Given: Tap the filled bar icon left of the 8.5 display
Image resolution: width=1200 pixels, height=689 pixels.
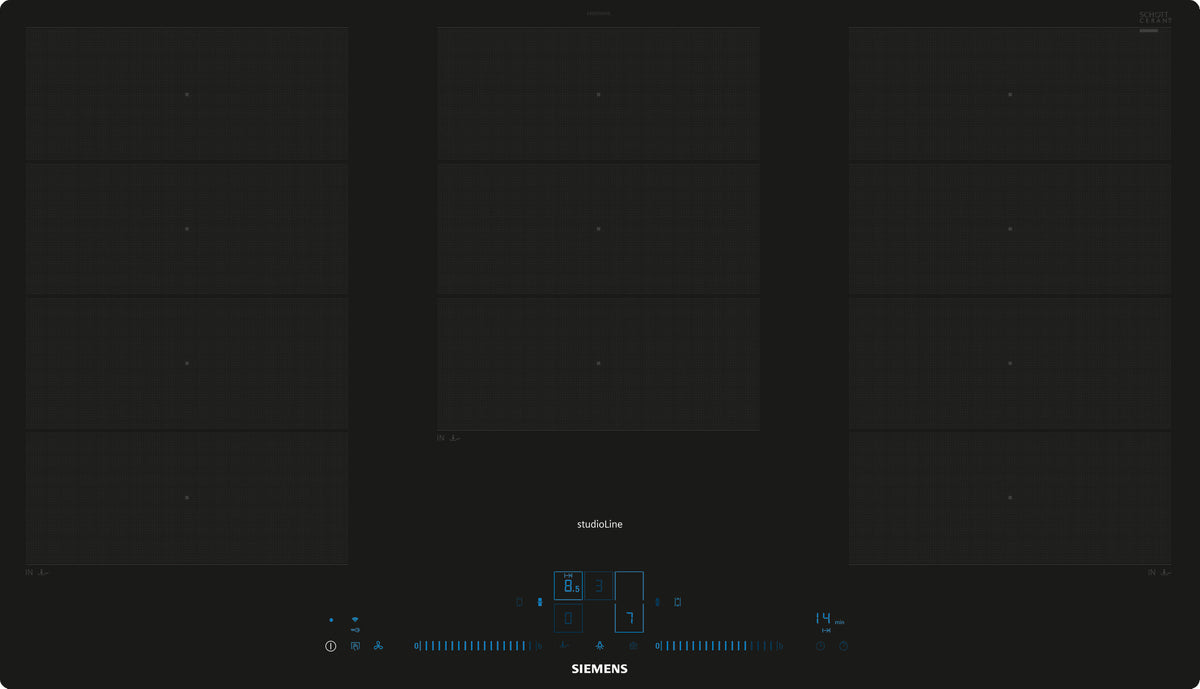Looking at the screenshot, I should pyautogui.click(x=540, y=602).
